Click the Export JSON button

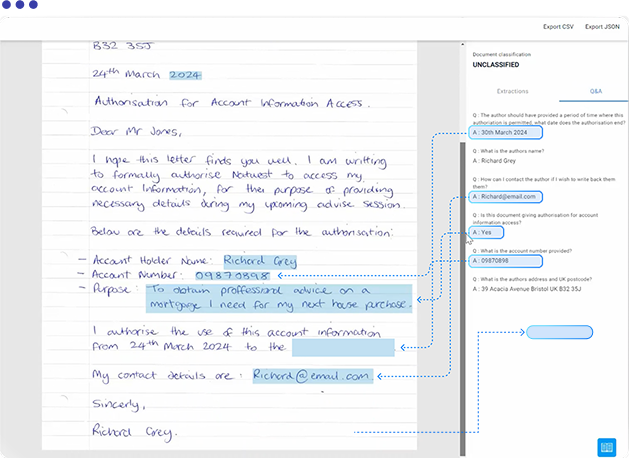click(601, 26)
